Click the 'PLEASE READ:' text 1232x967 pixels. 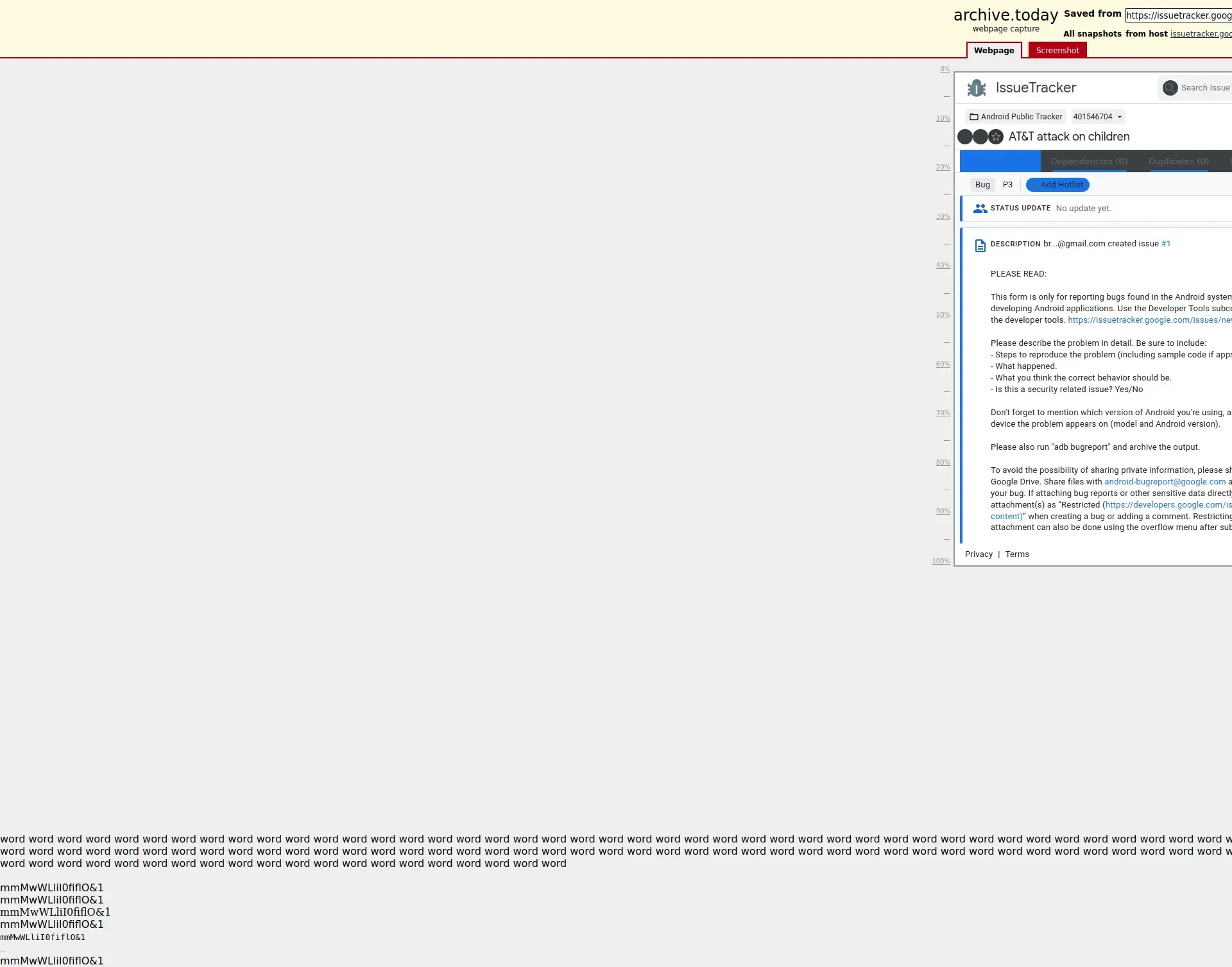[1018, 274]
